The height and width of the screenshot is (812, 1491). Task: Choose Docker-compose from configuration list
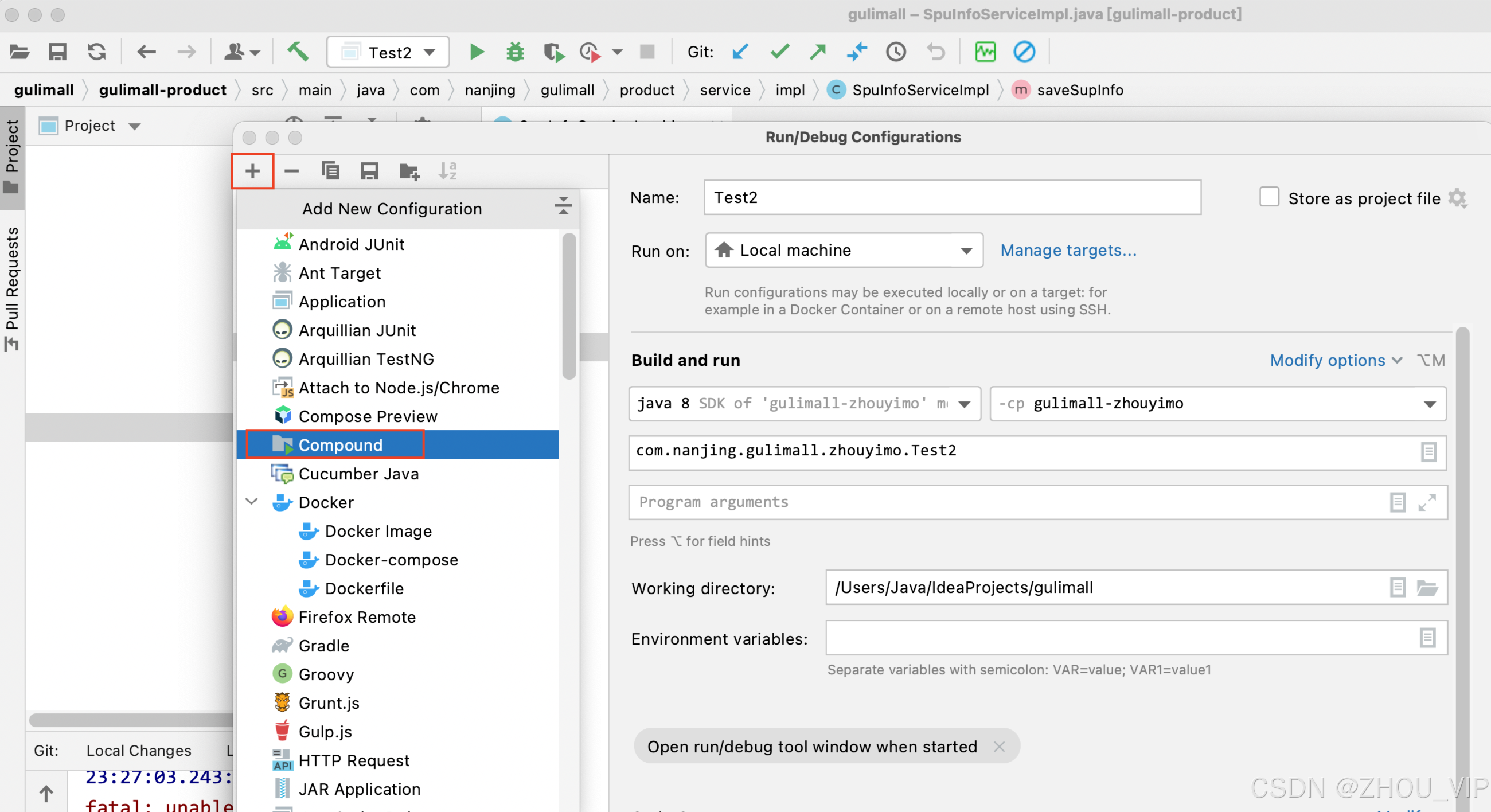click(x=391, y=560)
